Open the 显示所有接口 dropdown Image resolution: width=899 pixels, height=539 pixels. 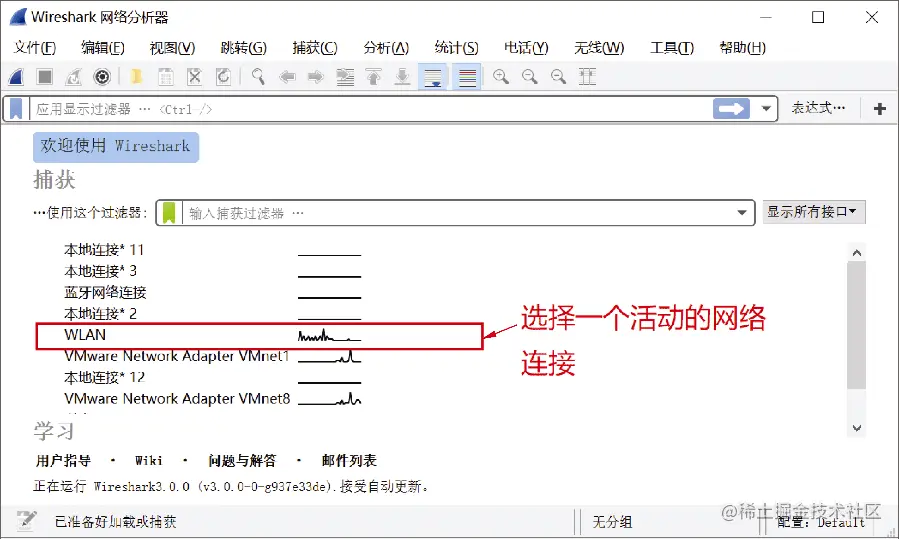pyautogui.click(x=813, y=212)
